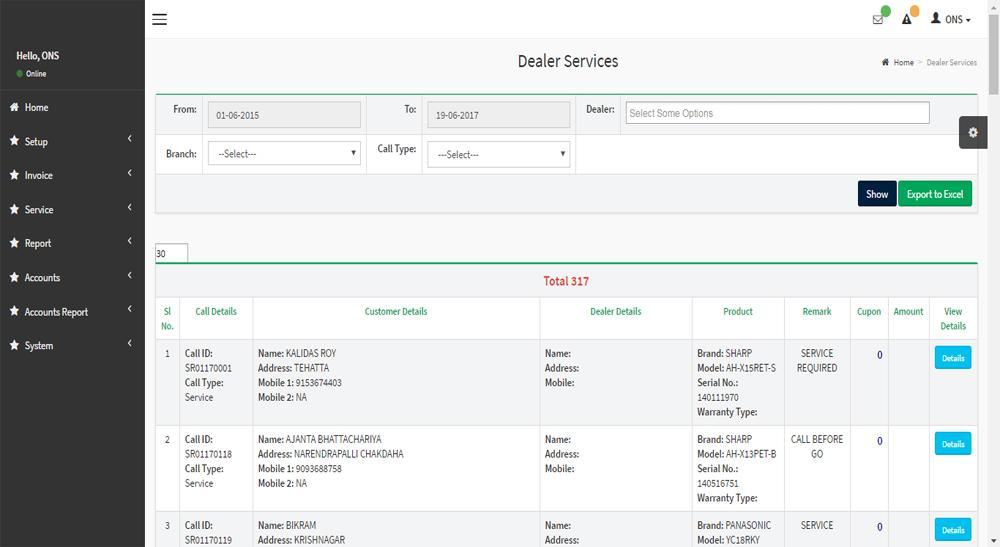1000x547 pixels.
Task: Open the Call Type select dropdown
Action: pos(499,154)
